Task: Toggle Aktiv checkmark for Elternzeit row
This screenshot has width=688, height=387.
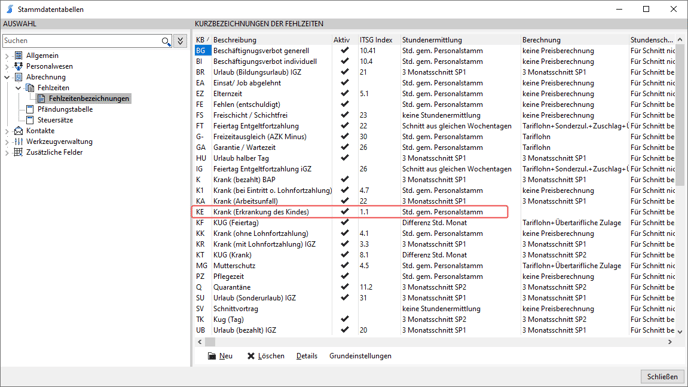Action: coord(344,93)
